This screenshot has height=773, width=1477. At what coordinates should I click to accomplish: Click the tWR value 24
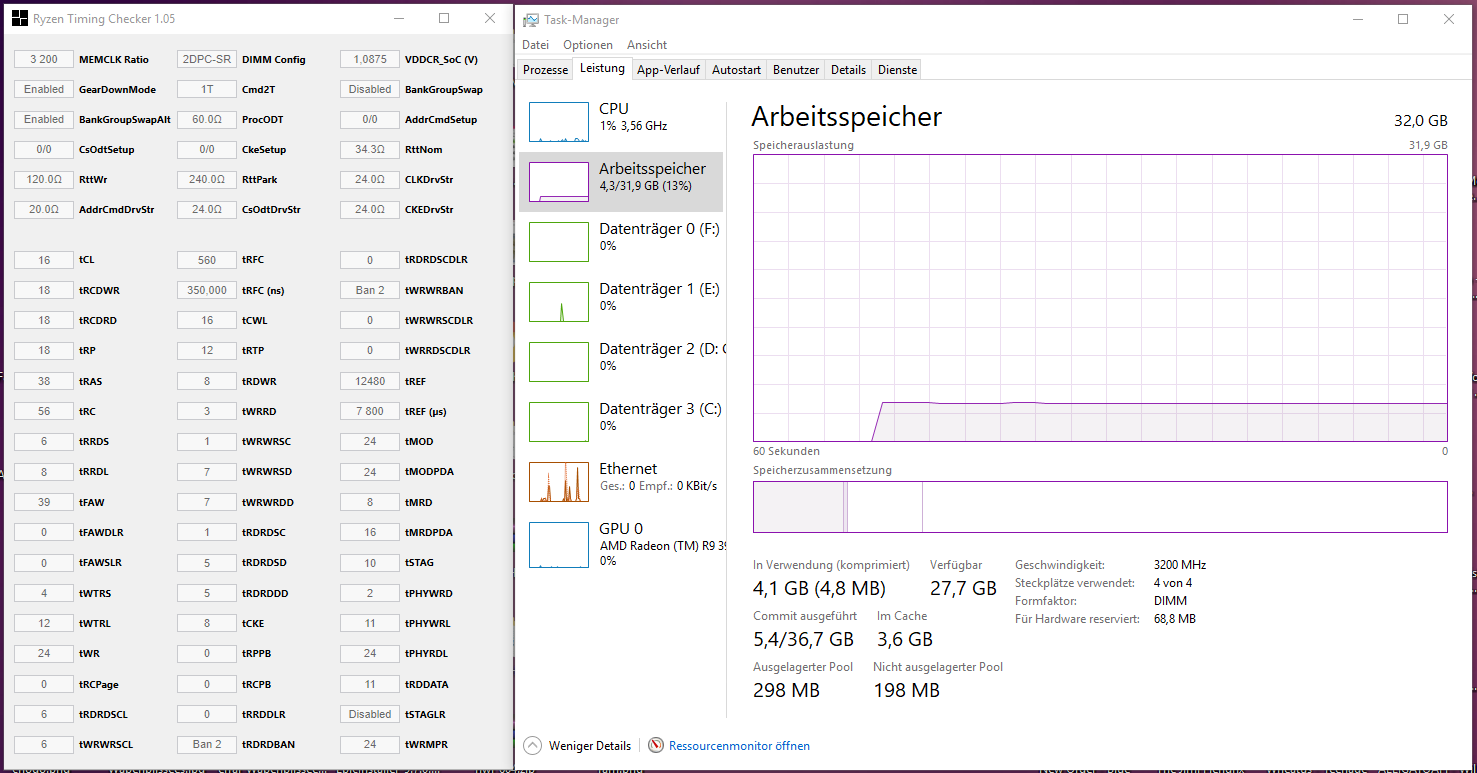(44, 653)
